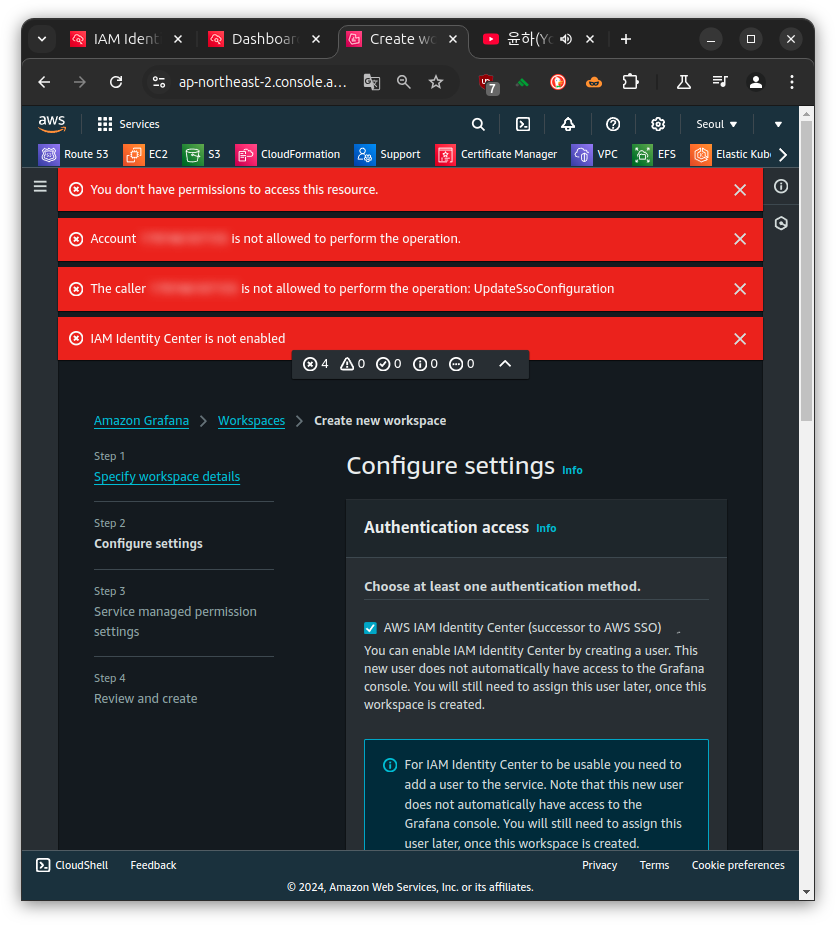Click the page vertical scrollbar thumb
The height and width of the screenshot is (925, 836).
coord(807,270)
